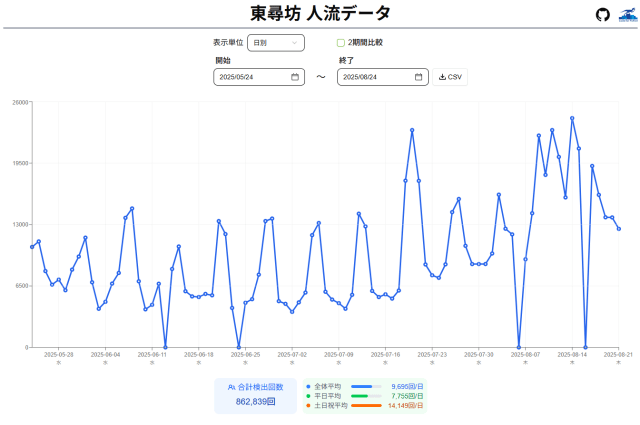Viewport: 640px width, 425px height.
Task: Click the 土日祝平均 orange progress bar
Action: pos(366,406)
